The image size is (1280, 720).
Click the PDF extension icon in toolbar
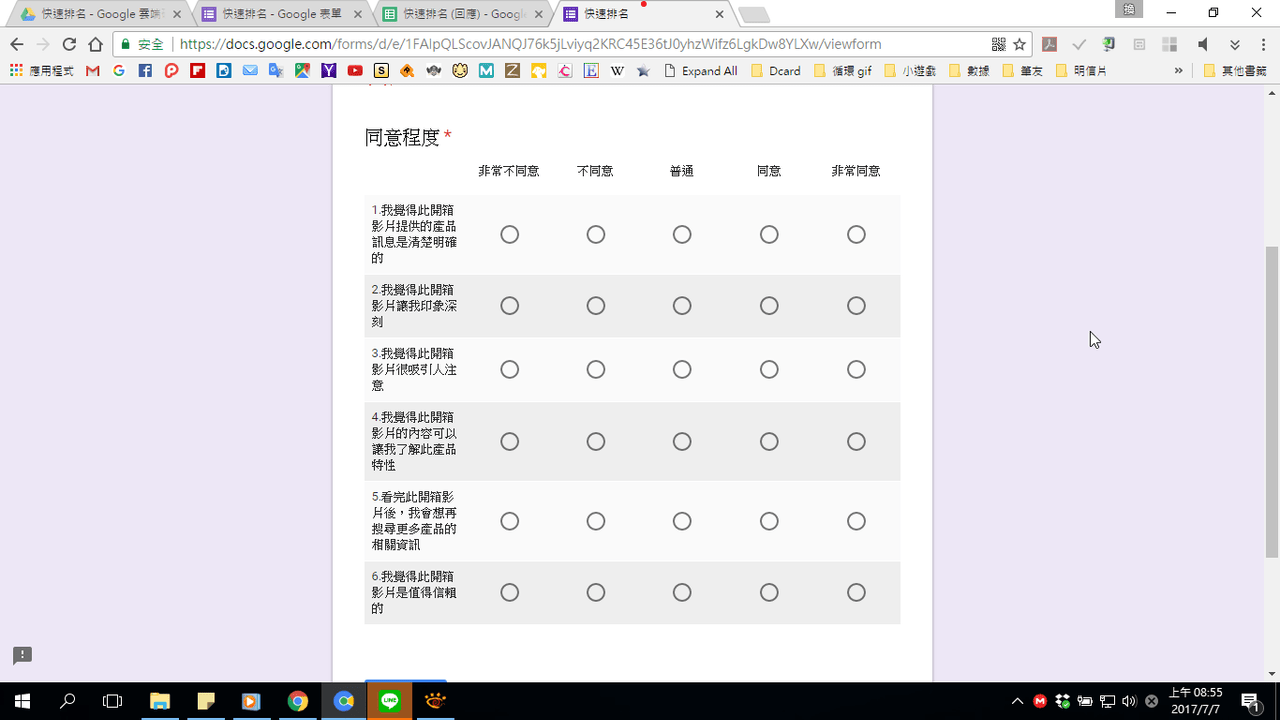pyautogui.click(x=1049, y=44)
